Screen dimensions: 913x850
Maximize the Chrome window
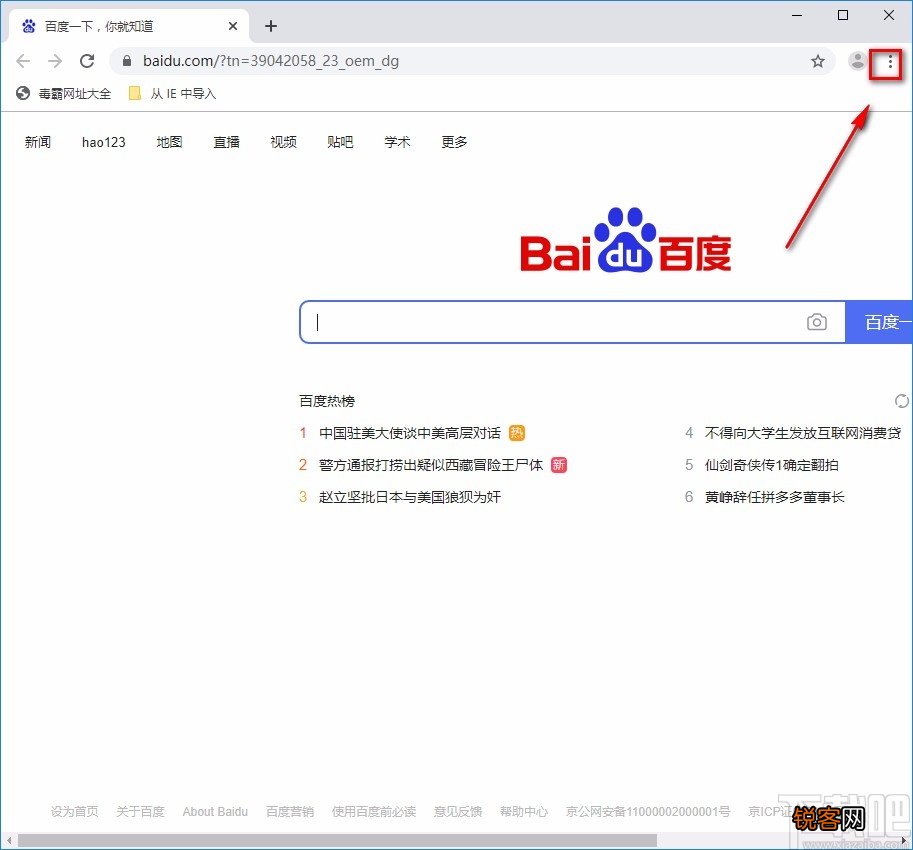pos(843,15)
